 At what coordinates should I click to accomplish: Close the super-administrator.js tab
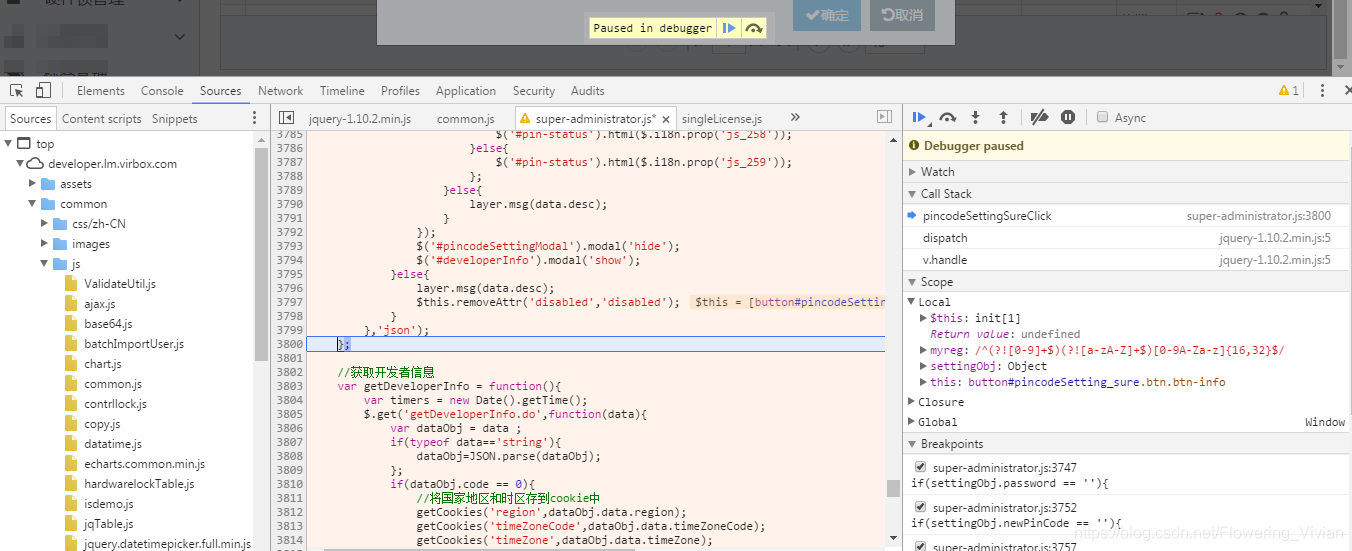pos(666,119)
